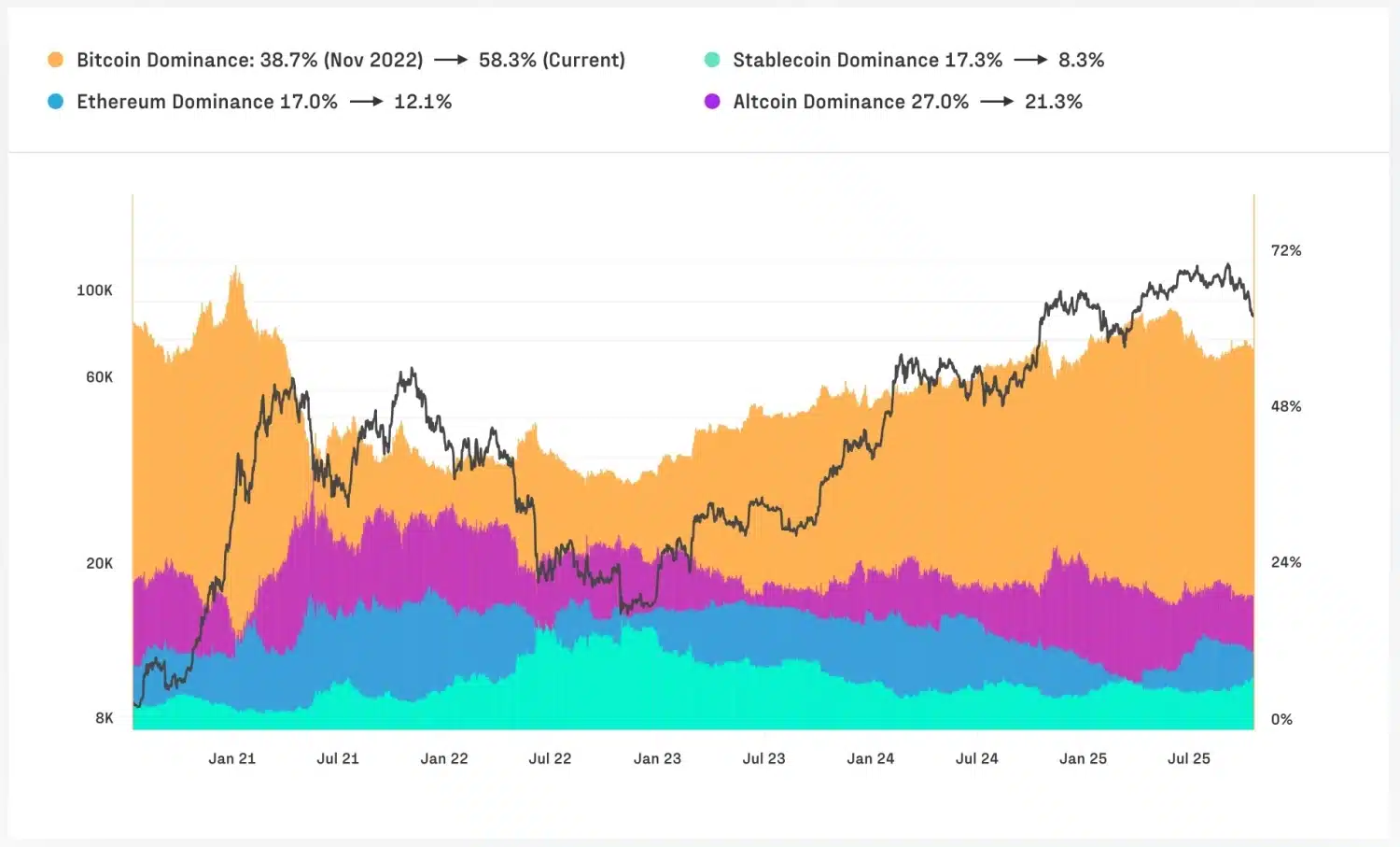Screen dimensions: 1400x847
Task: Click the 72% right axis label
Action: pos(1285,250)
